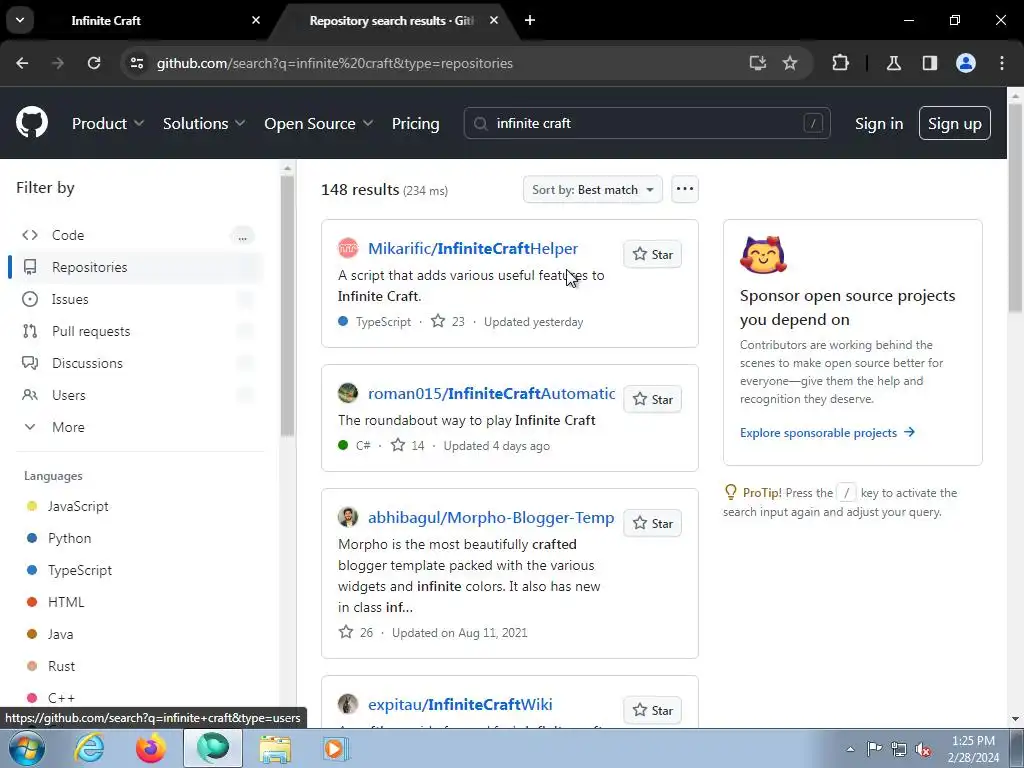Viewport: 1024px width, 768px height.
Task: Launch Firefox from taskbar
Action: click(151, 748)
